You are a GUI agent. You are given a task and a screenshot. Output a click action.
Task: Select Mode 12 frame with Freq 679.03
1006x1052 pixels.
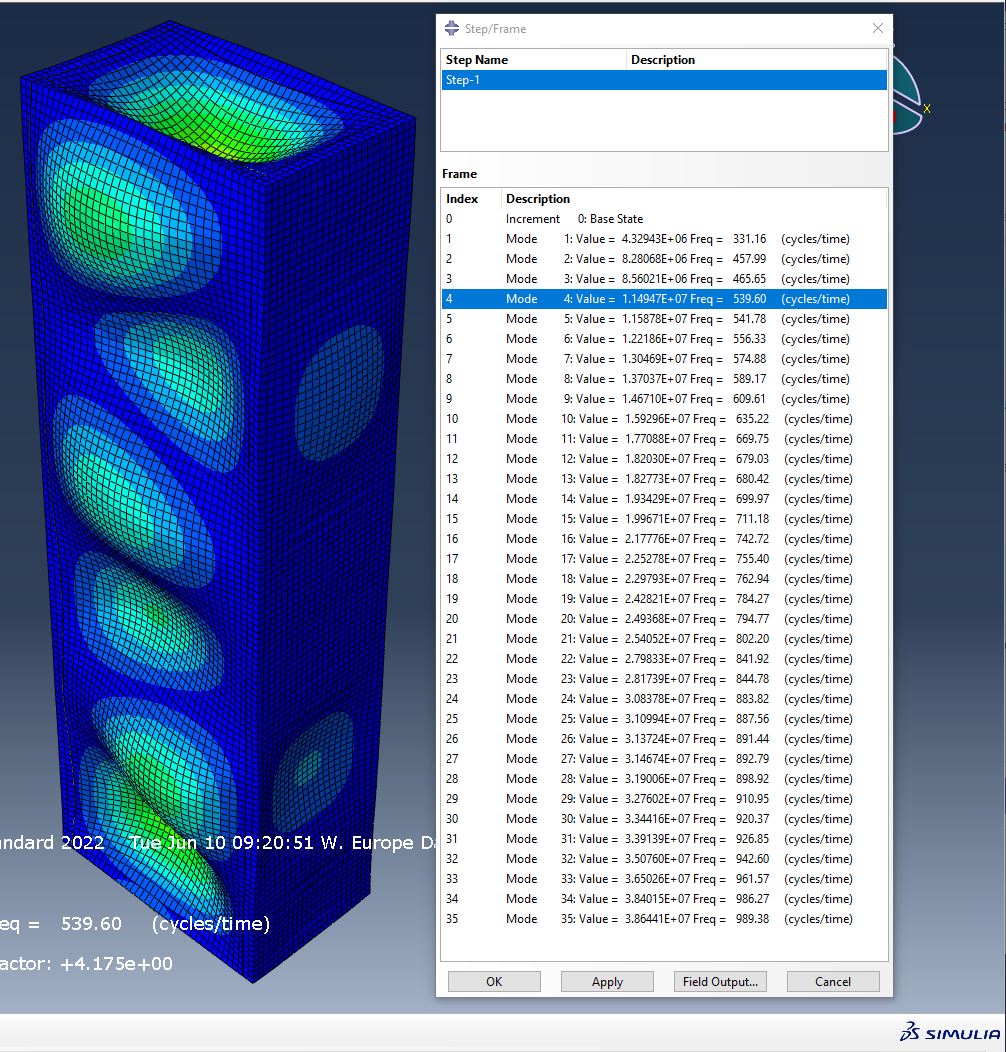point(664,459)
